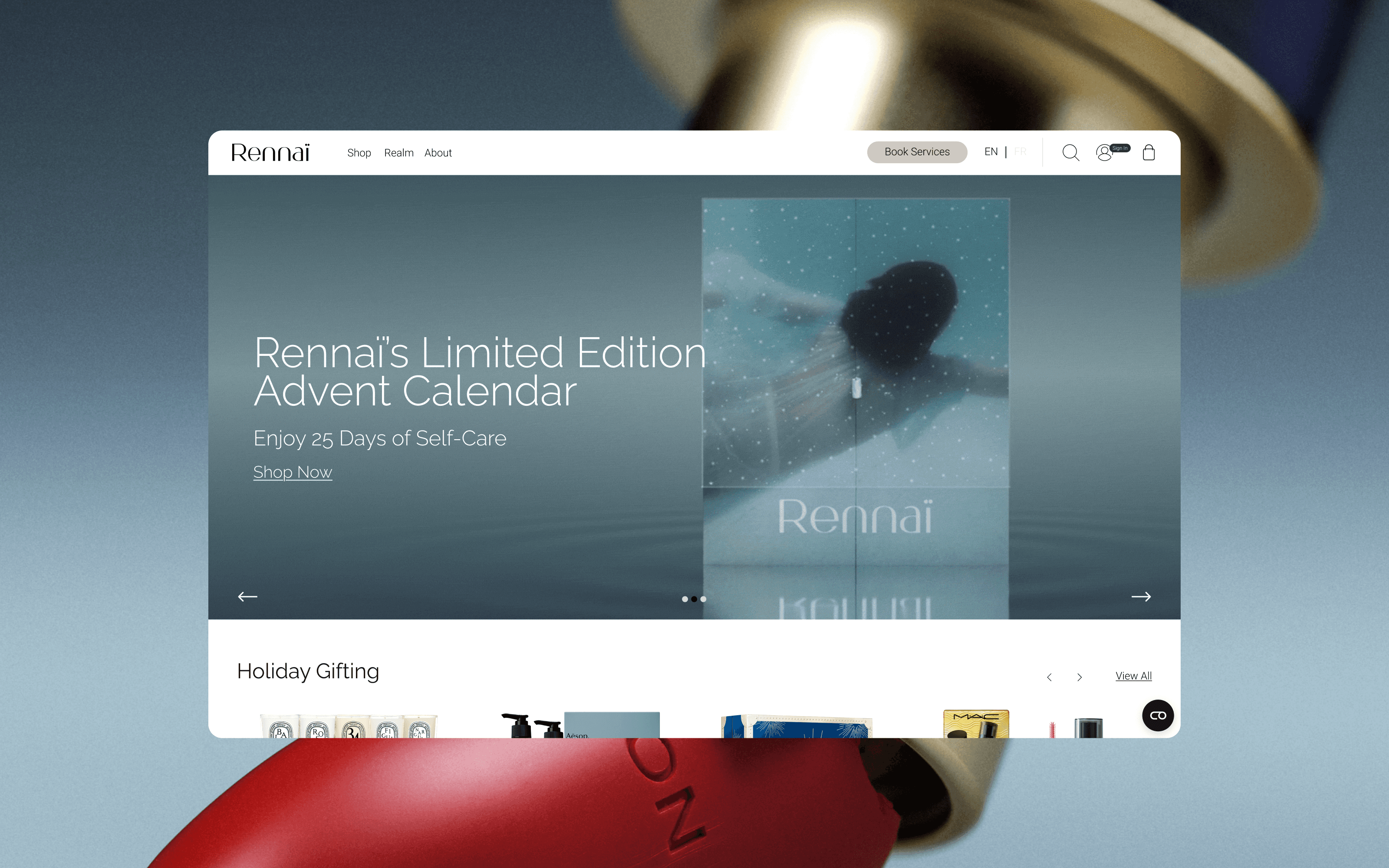
Task: Select the first carousel dot
Action: click(x=685, y=599)
